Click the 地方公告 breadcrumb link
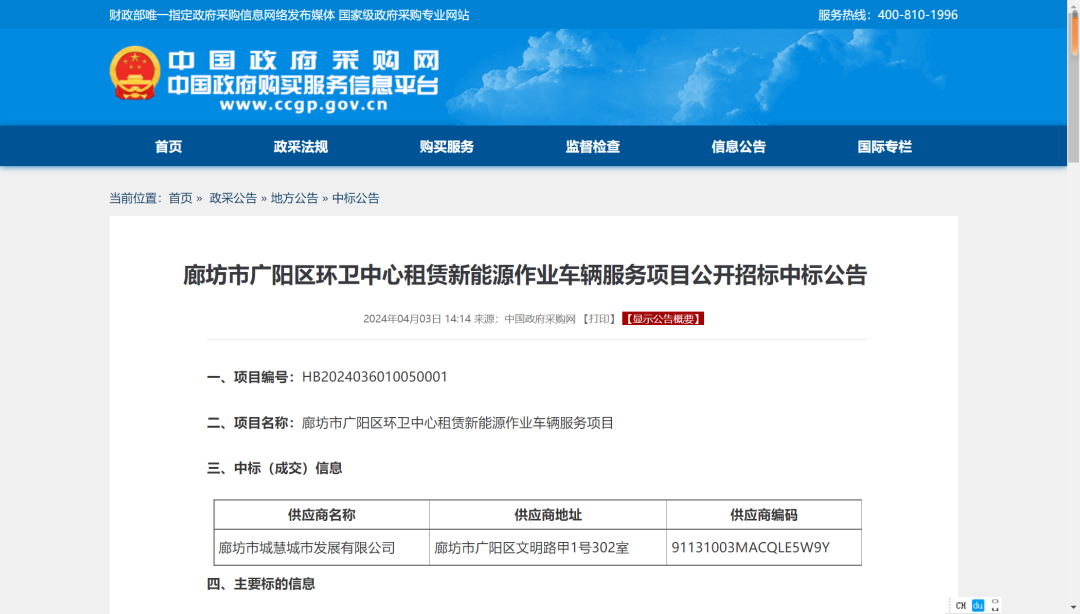The image size is (1080, 614). click(294, 198)
